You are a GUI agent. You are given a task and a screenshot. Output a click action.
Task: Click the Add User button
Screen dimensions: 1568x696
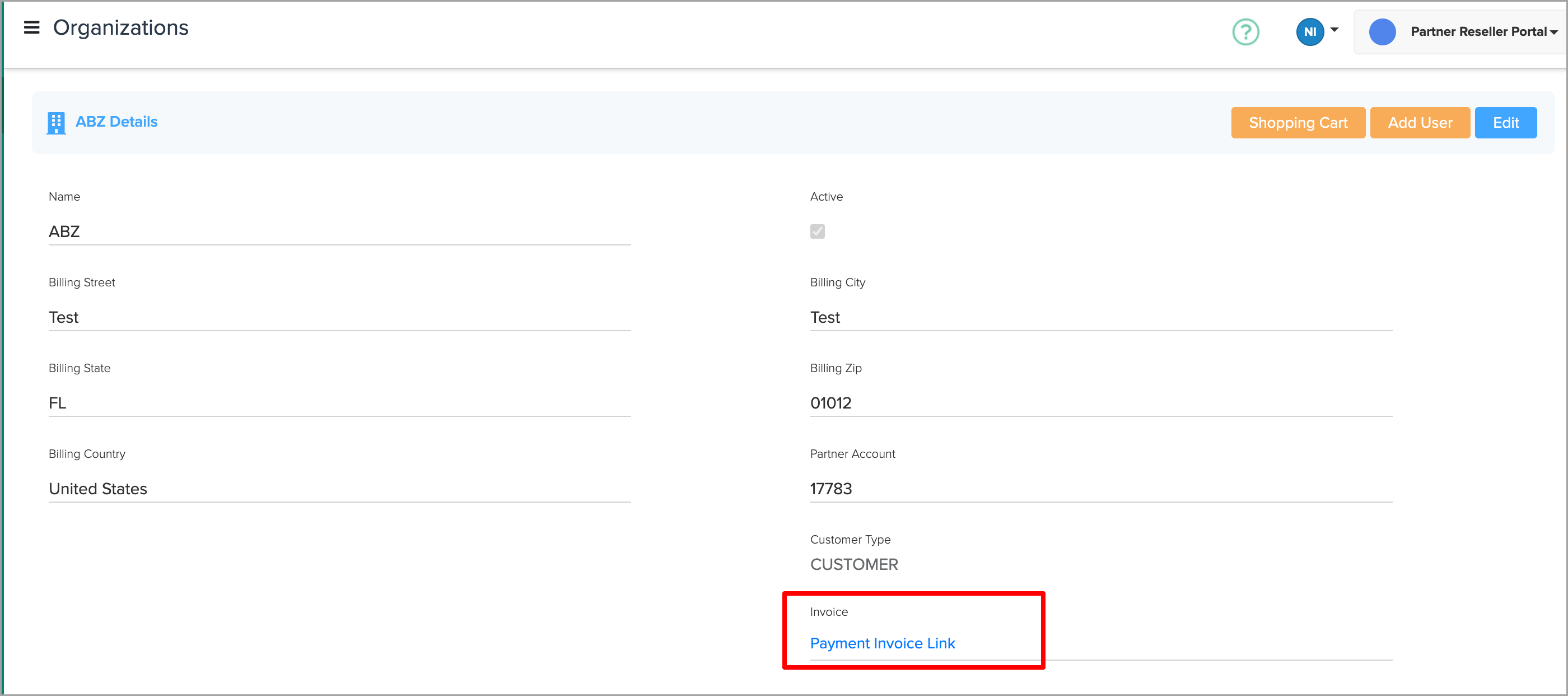(1420, 123)
